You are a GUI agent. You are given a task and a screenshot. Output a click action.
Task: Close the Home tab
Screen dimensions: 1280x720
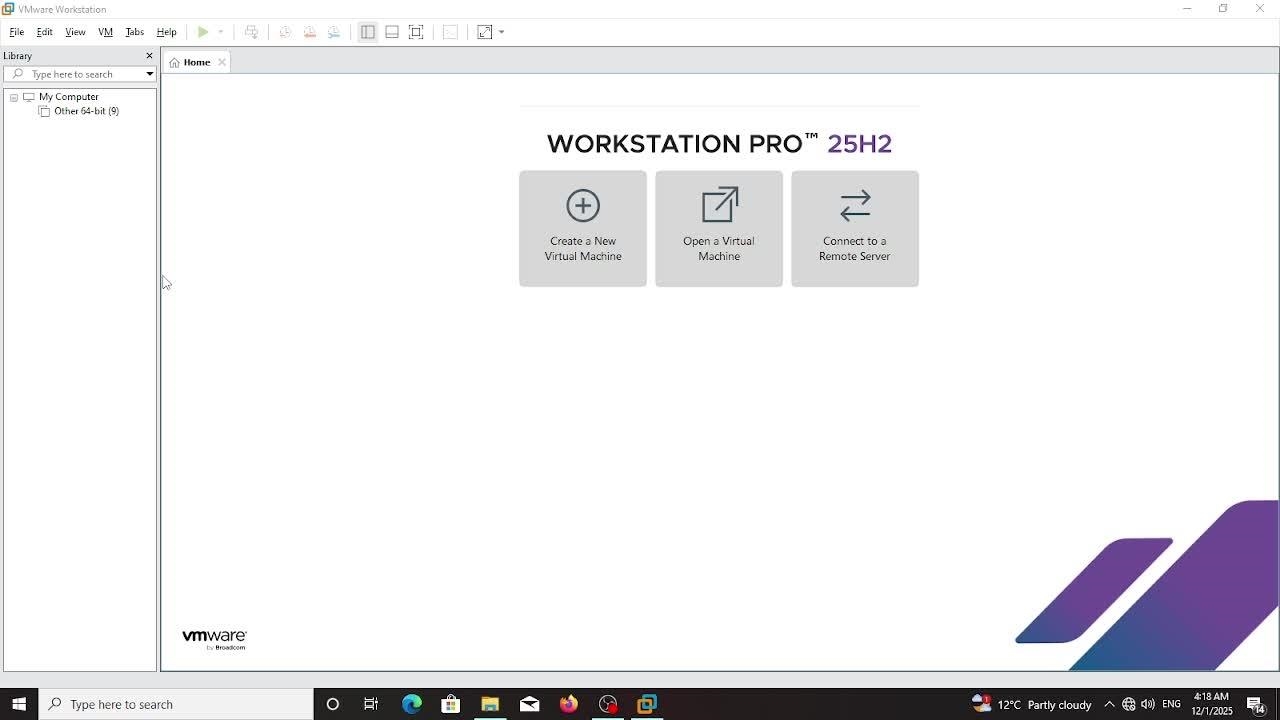coord(222,62)
